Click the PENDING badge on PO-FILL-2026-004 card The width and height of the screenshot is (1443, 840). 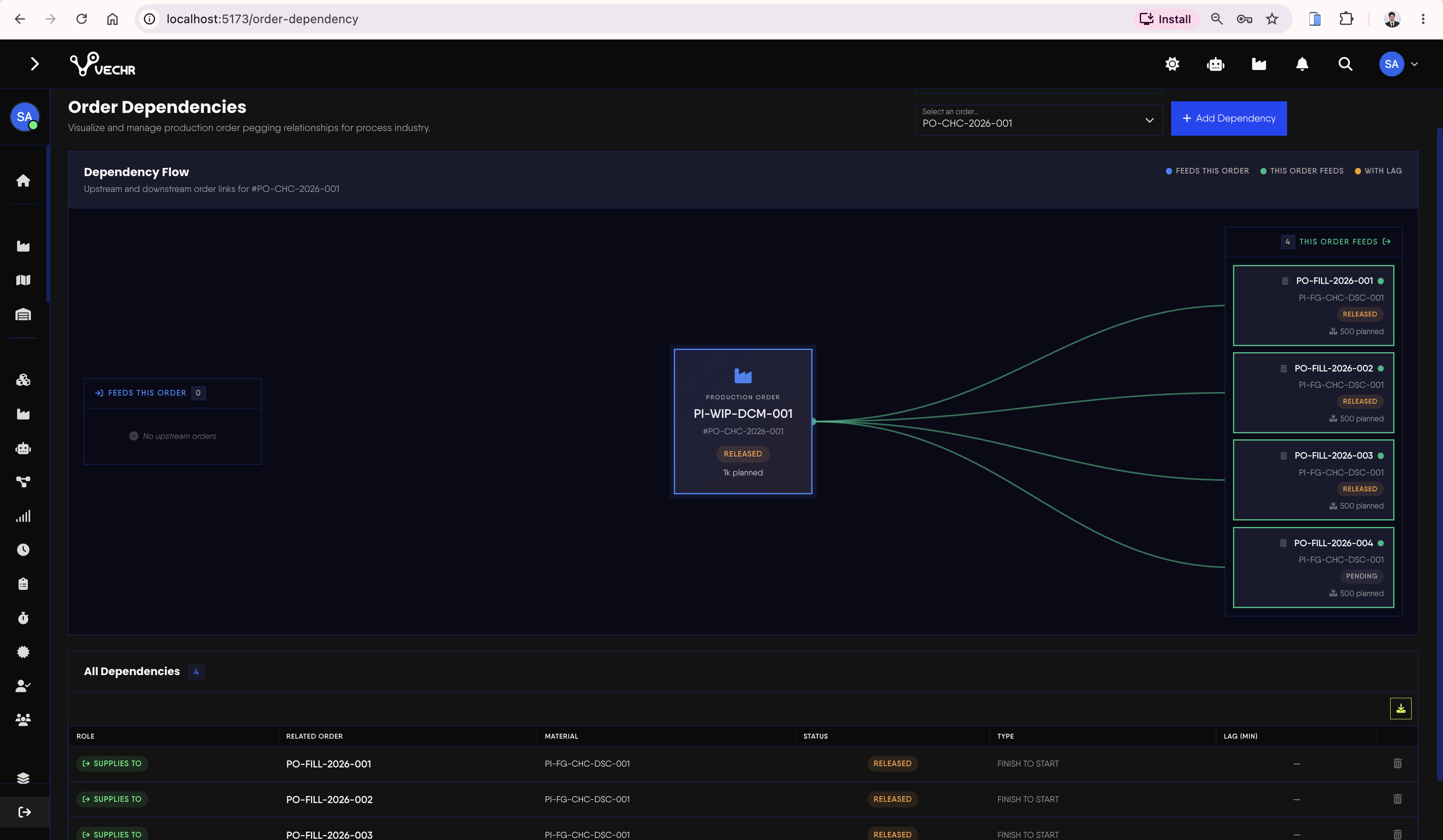pos(1361,576)
